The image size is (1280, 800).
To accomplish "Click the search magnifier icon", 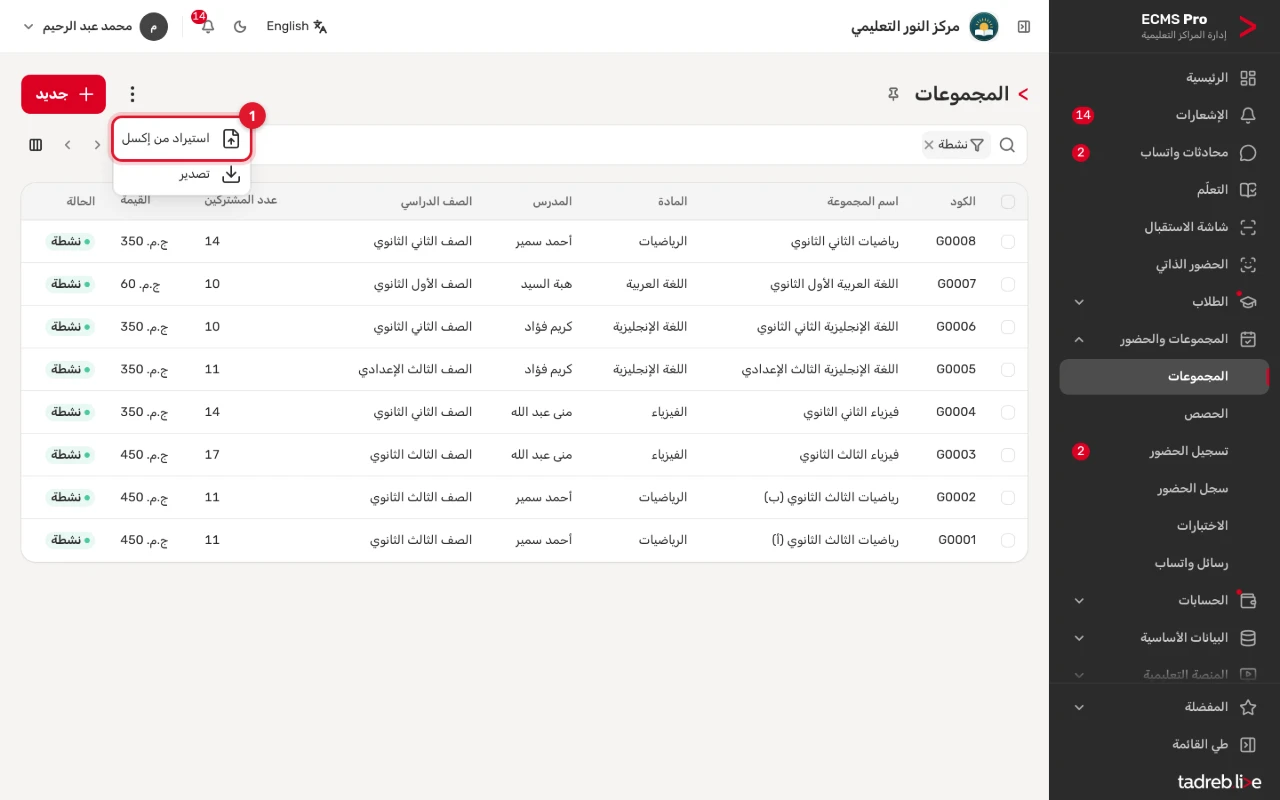I will tap(1007, 145).
